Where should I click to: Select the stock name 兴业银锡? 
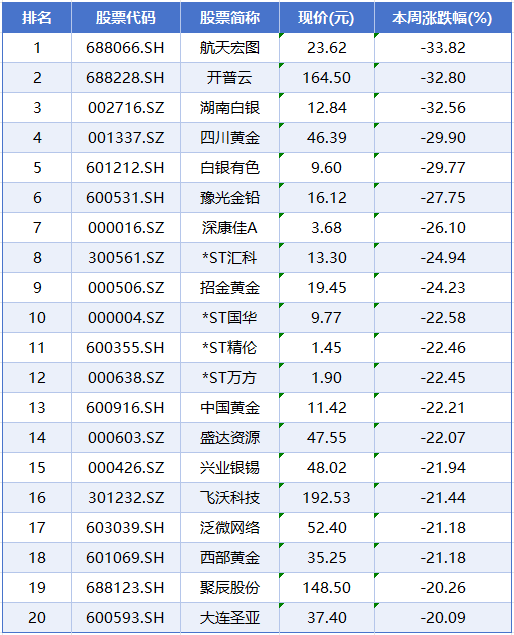[x=230, y=467]
